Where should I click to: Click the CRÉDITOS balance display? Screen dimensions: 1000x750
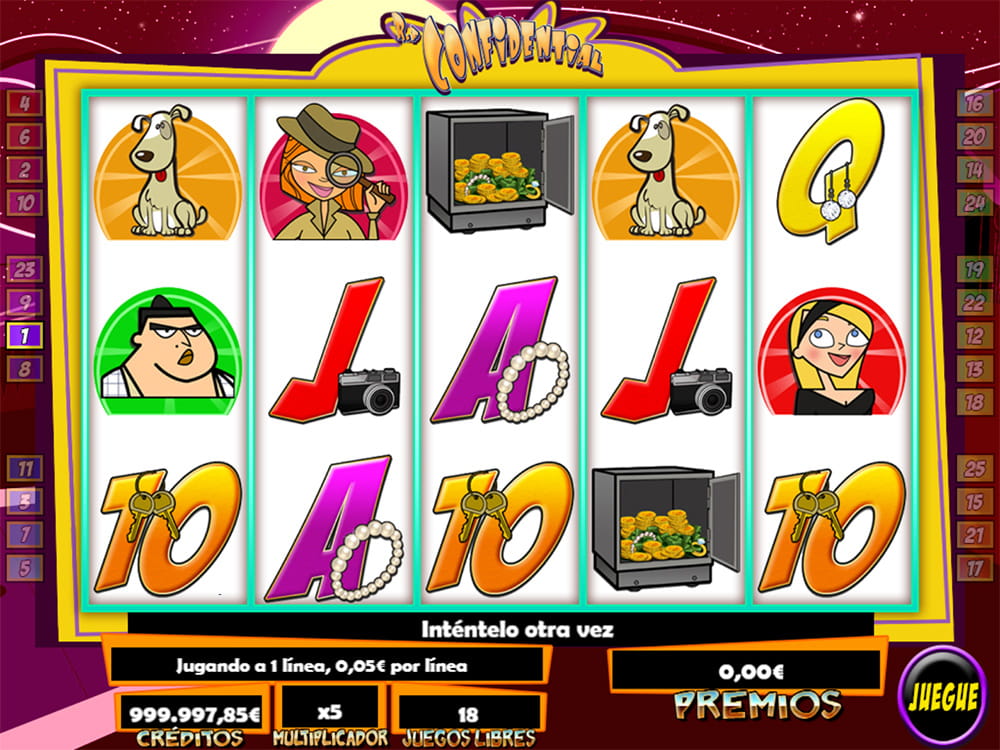193,714
